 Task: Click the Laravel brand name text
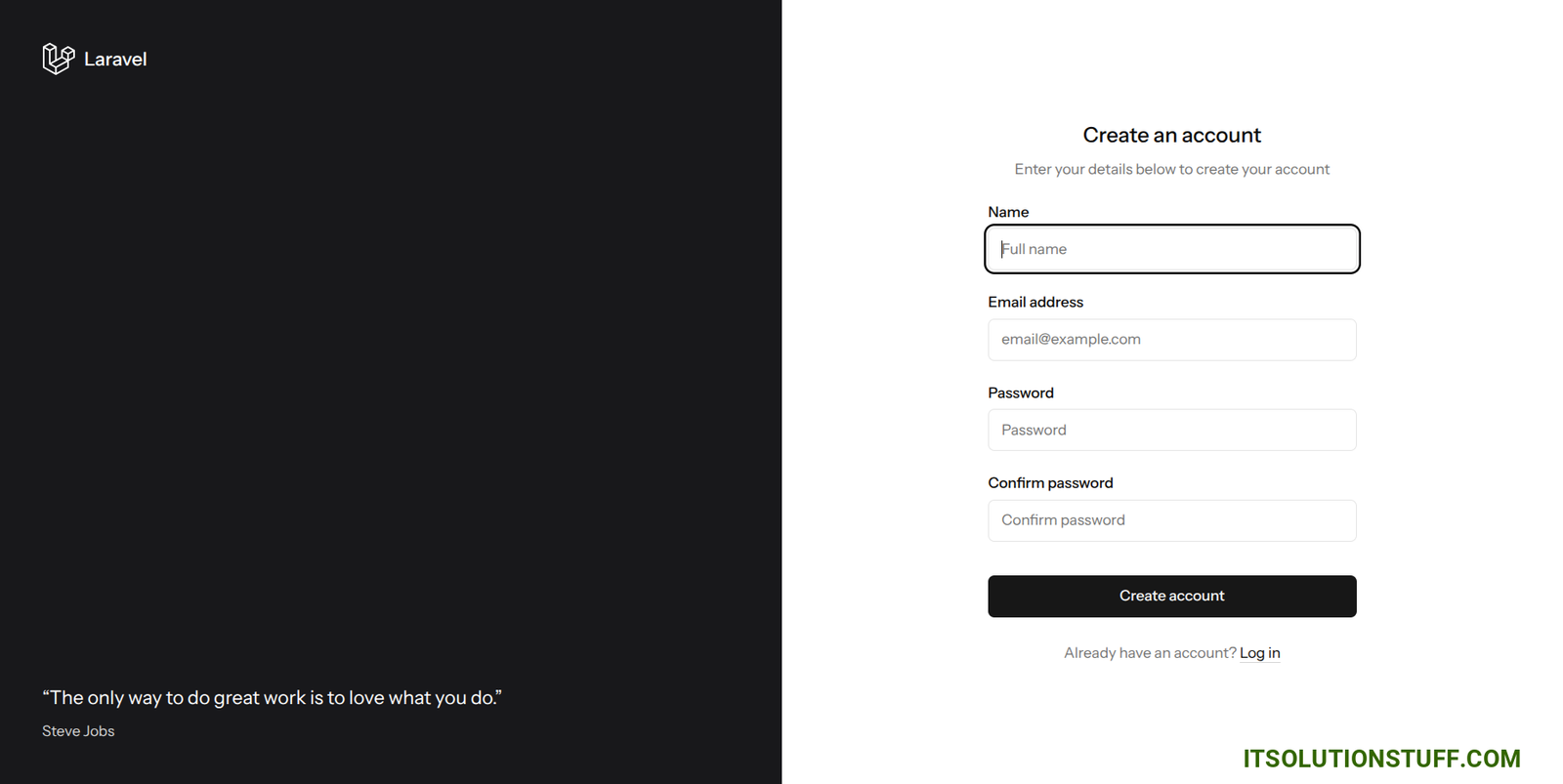115,60
